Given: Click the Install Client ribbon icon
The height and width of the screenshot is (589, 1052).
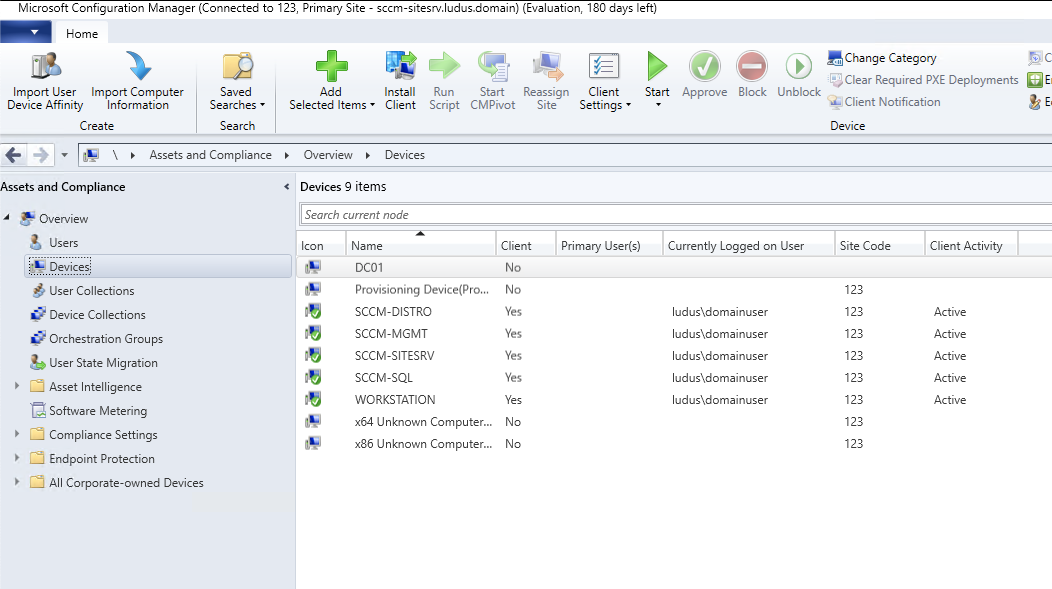Looking at the screenshot, I should tap(400, 67).
